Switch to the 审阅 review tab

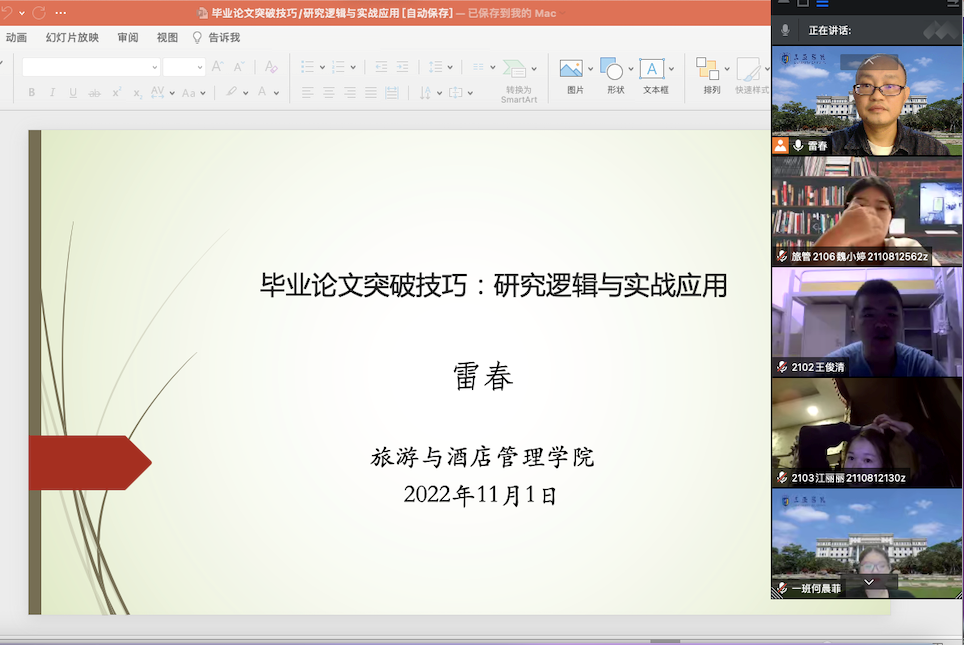click(x=128, y=38)
